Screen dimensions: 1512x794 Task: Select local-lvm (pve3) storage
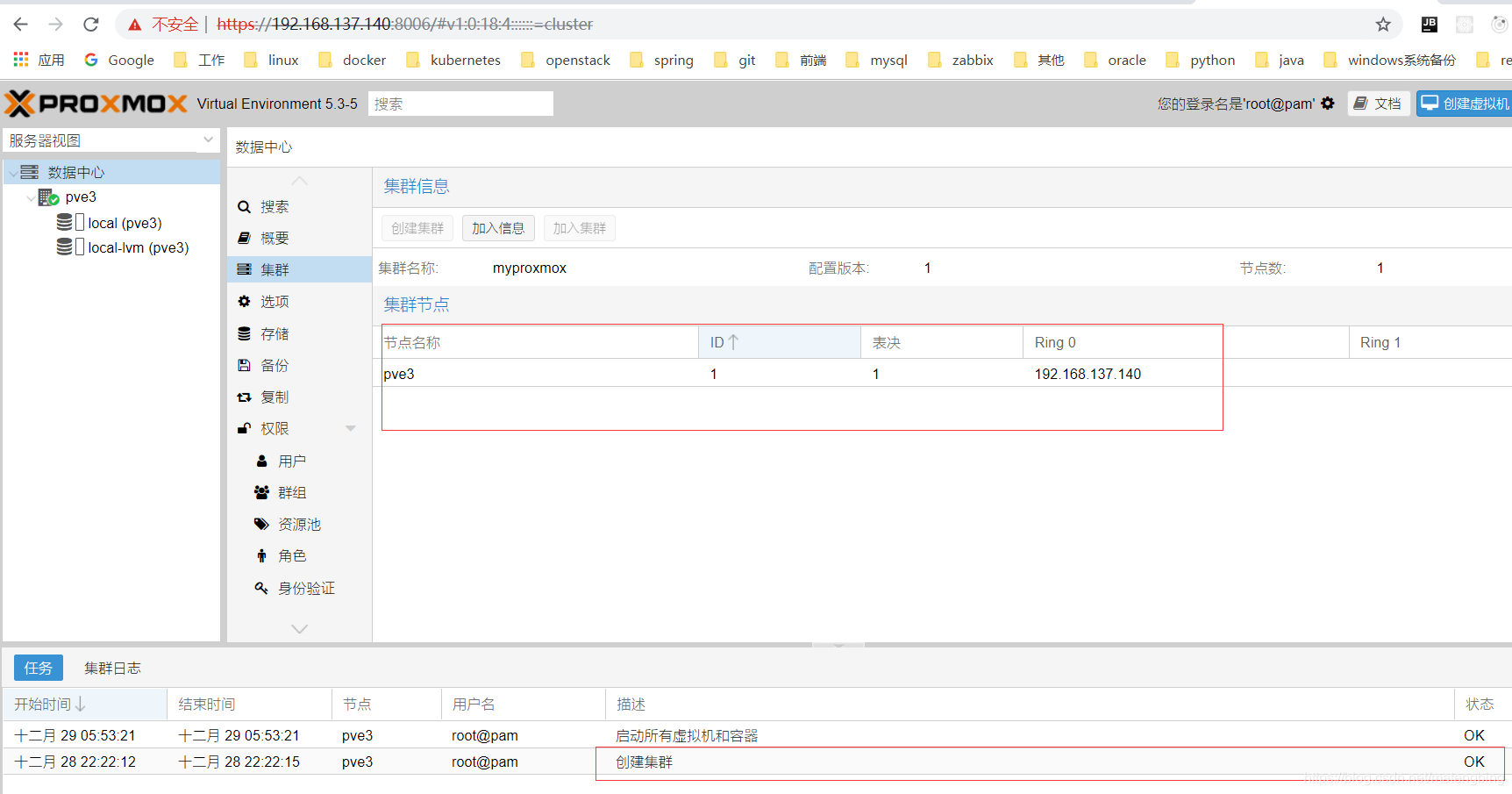click(x=138, y=247)
